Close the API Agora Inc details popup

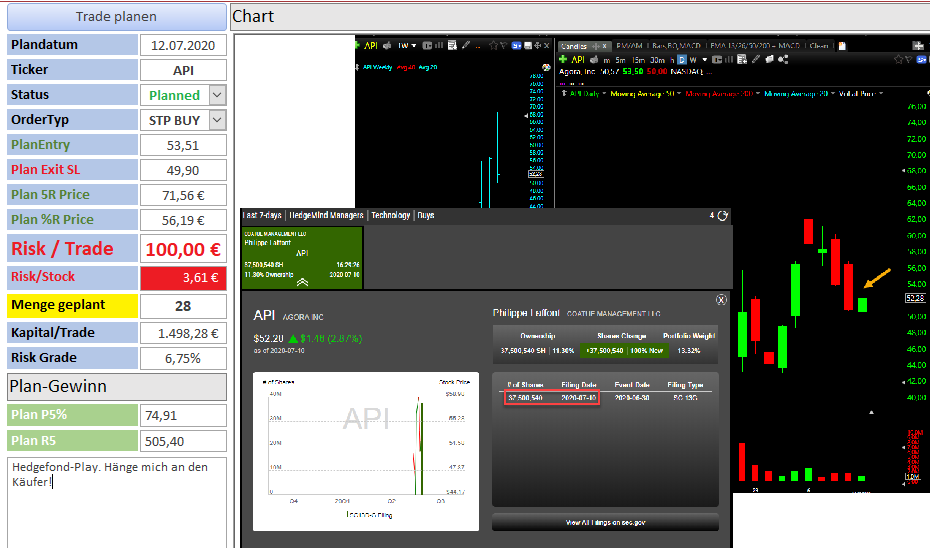[x=721, y=300]
